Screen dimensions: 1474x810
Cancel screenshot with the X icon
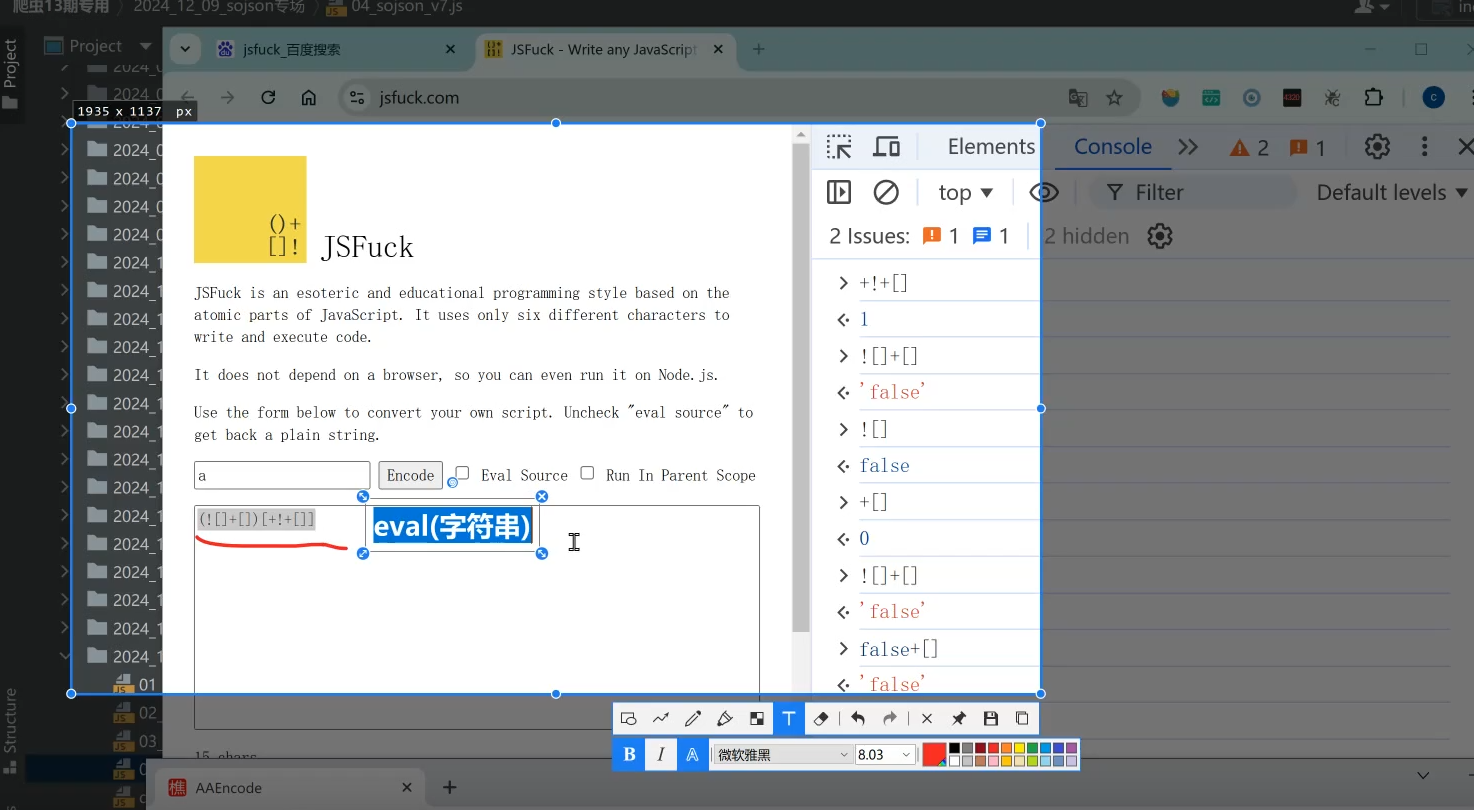(x=927, y=719)
